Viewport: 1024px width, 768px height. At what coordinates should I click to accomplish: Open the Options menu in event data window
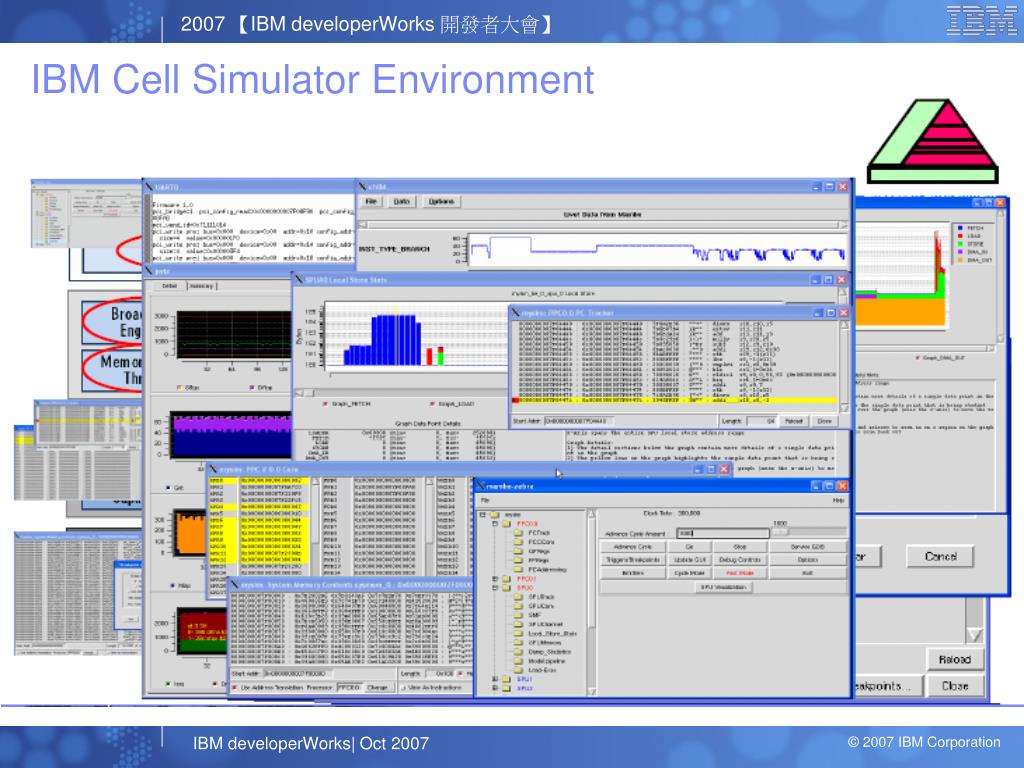pos(441,201)
